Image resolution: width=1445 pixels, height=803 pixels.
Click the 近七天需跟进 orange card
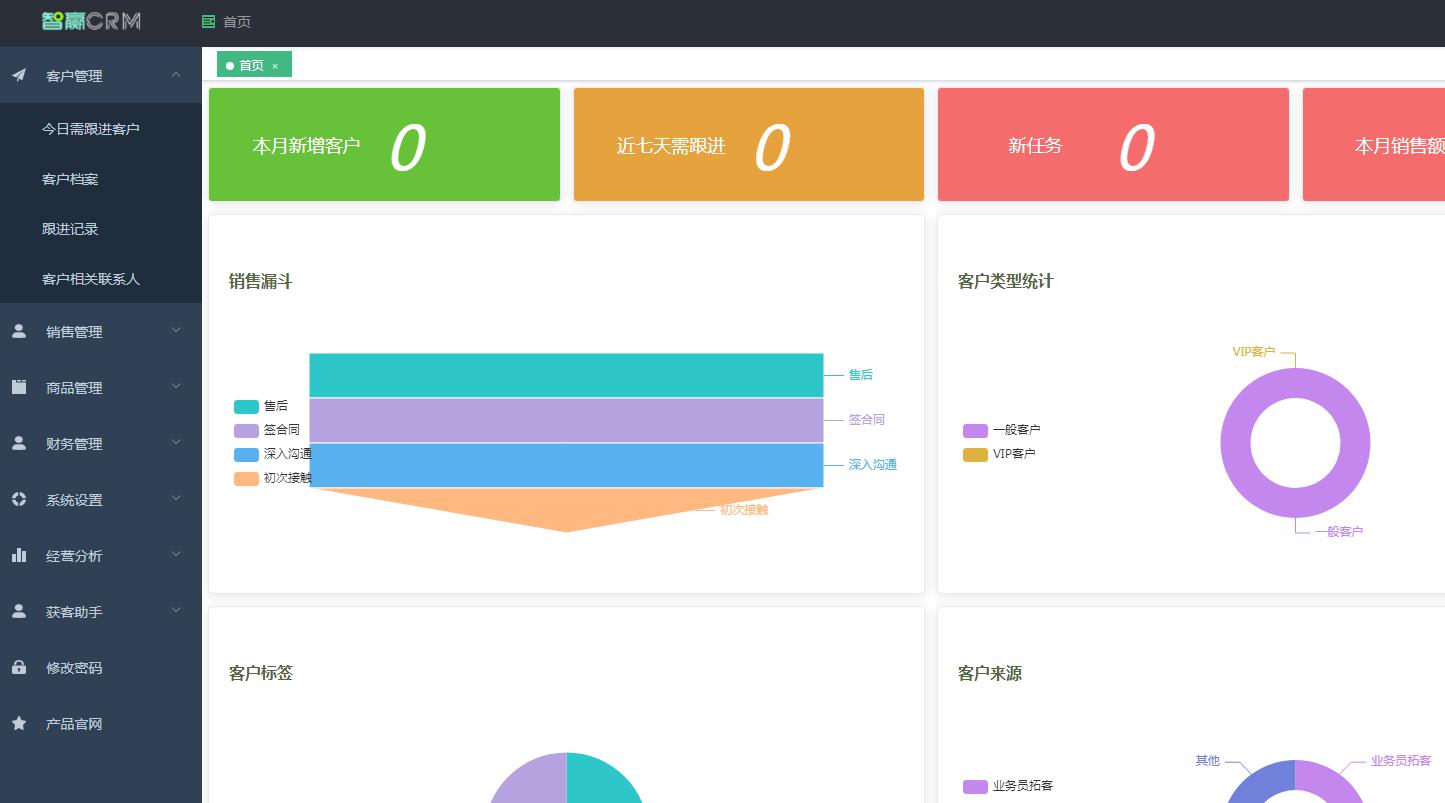click(749, 145)
